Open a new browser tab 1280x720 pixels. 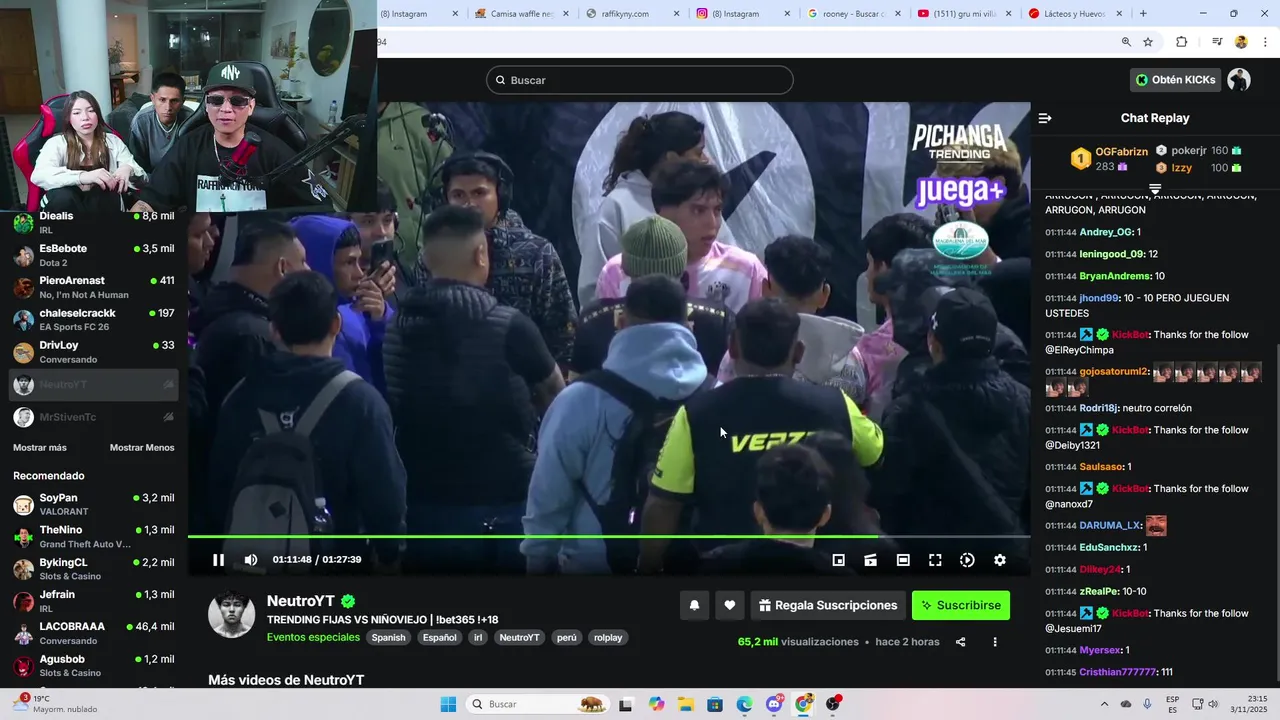[1143, 14]
